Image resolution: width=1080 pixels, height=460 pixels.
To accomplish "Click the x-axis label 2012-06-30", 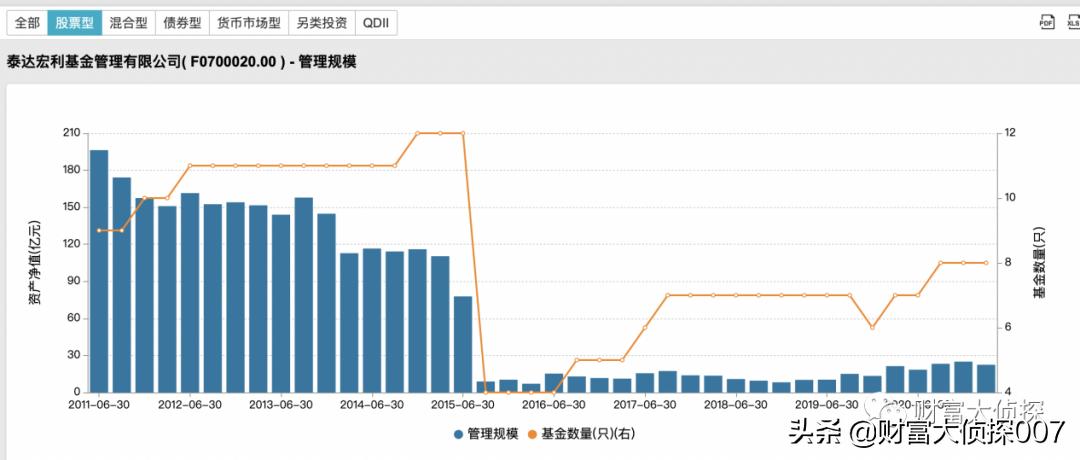I will [x=191, y=405].
